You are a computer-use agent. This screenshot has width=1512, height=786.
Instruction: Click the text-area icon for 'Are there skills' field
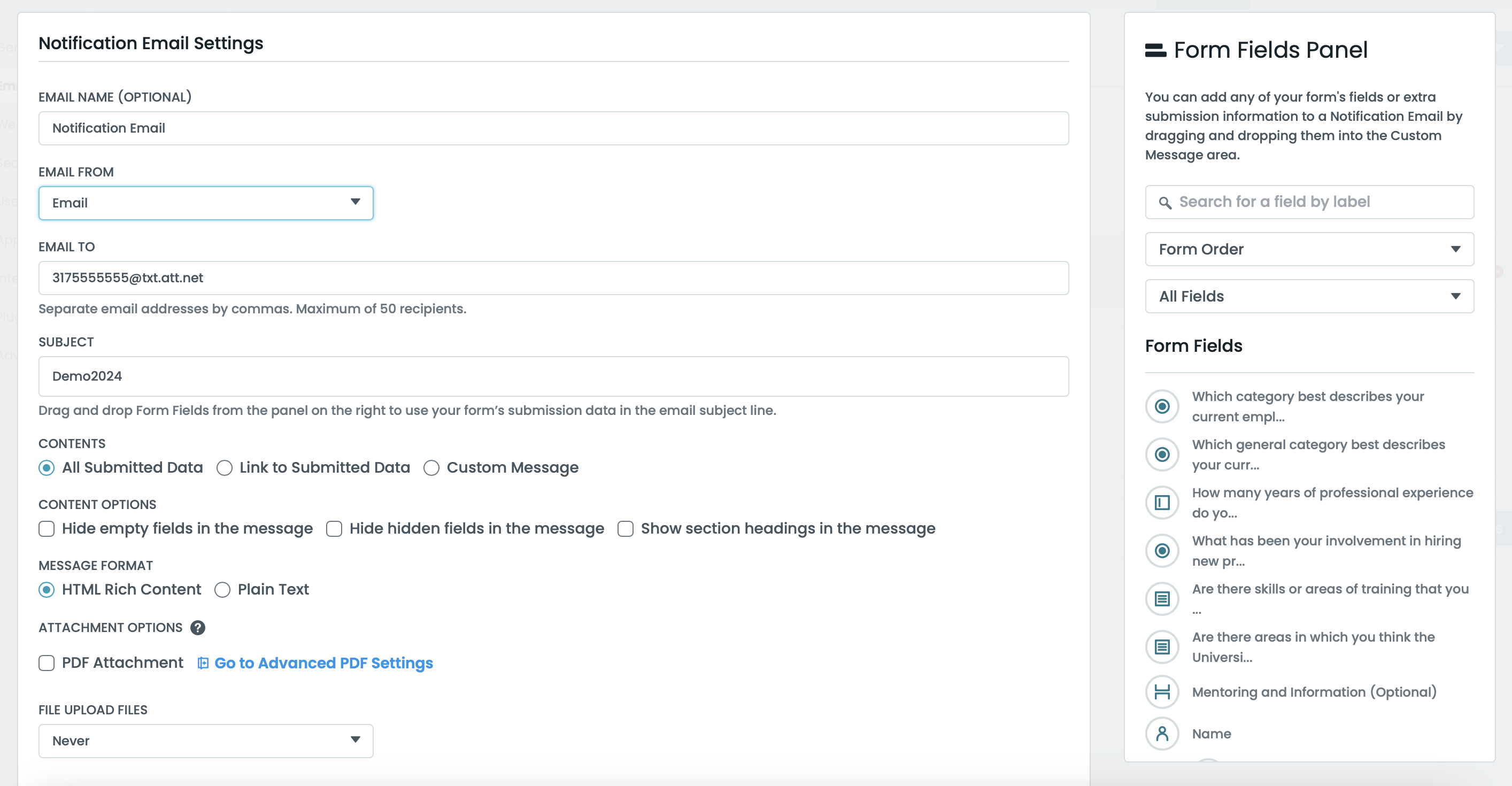click(x=1162, y=599)
